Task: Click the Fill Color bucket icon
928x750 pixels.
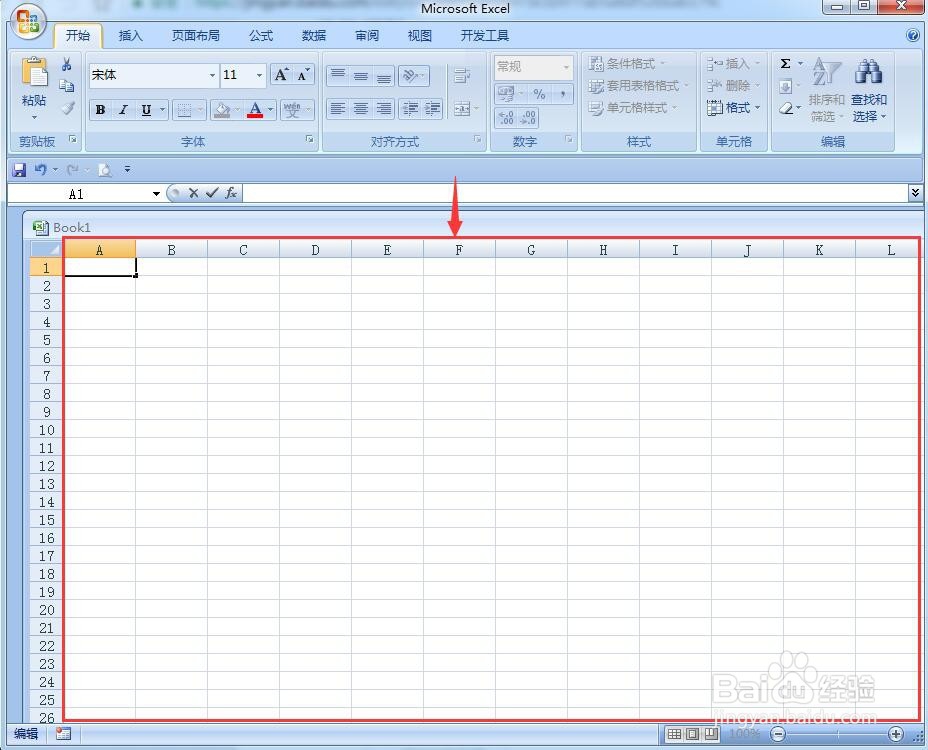Action: click(x=222, y=110)
